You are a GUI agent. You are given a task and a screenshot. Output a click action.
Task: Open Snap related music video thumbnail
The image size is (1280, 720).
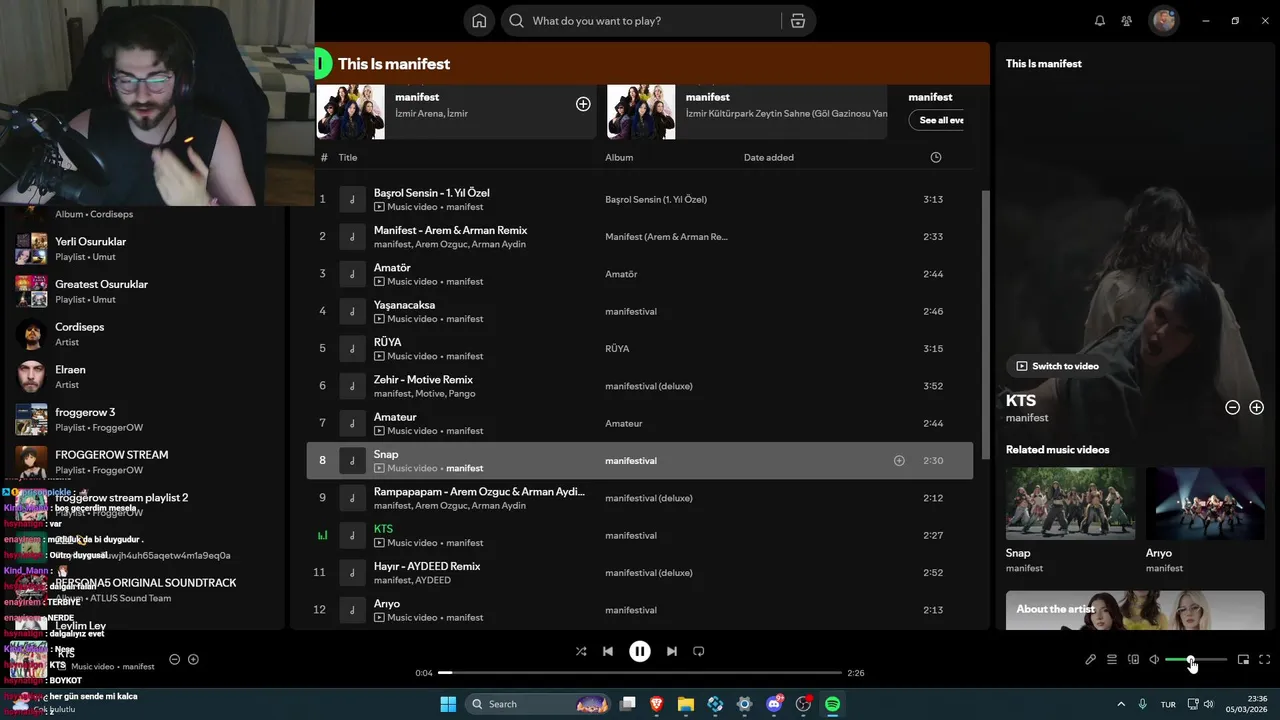1070,504
